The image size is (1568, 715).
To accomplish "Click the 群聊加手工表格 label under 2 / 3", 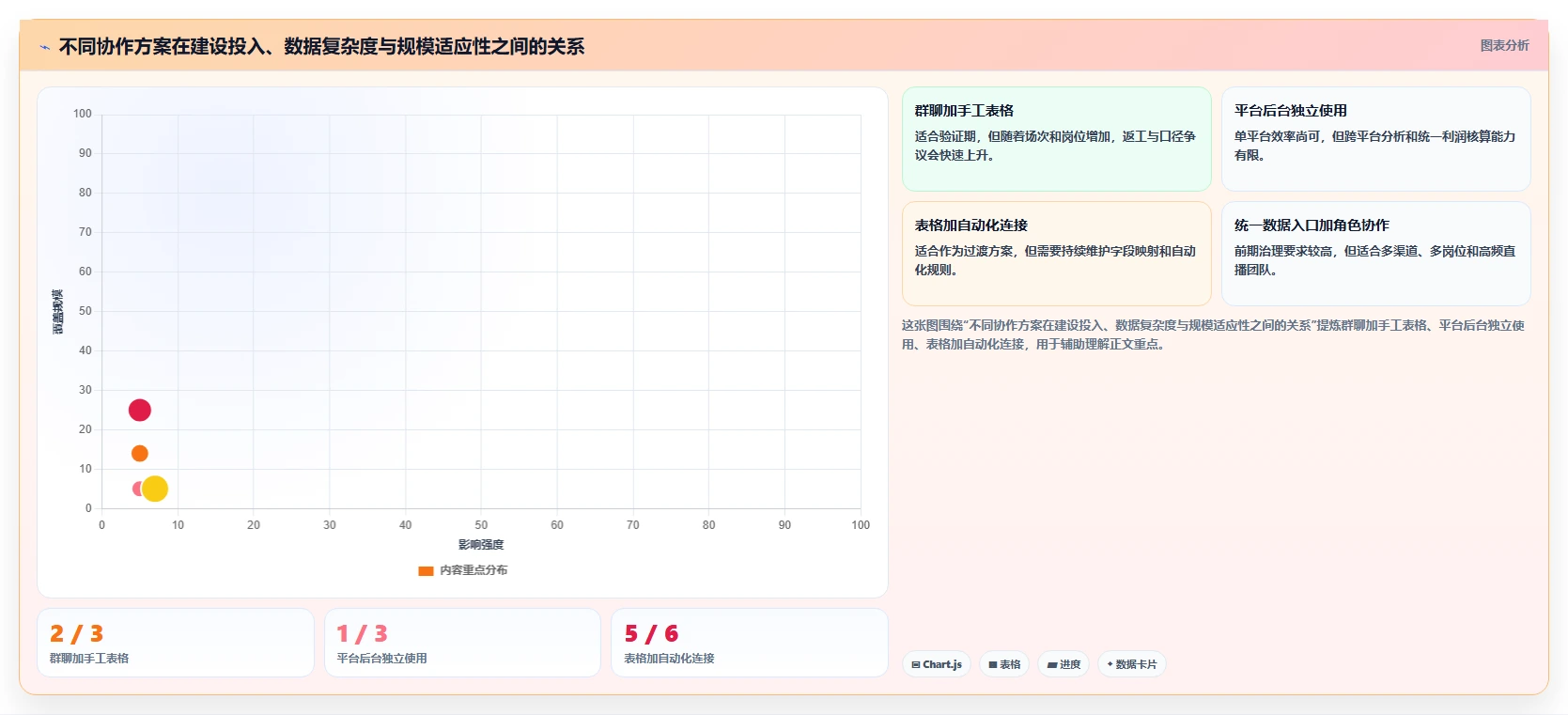I will (89, 659).
